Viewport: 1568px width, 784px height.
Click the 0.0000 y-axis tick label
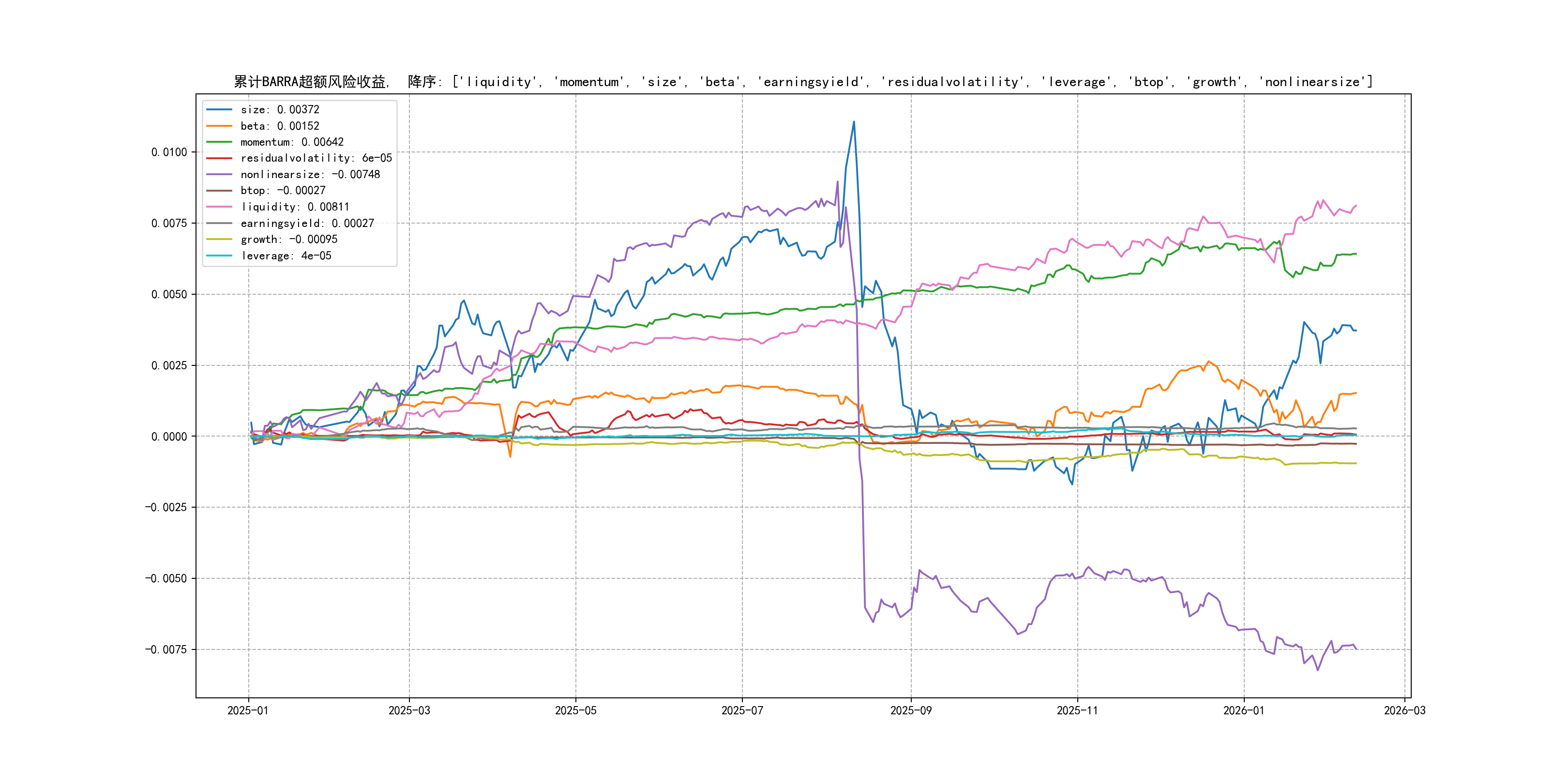point(168,437)
